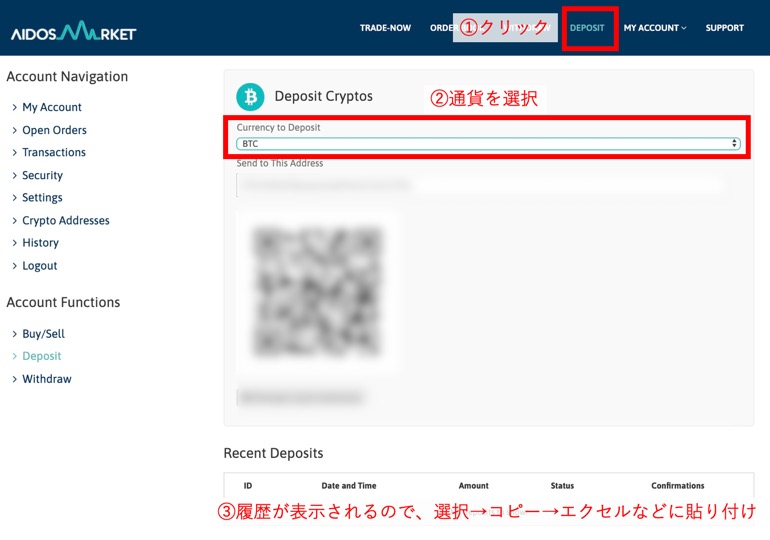This screenshot has height=540, width=770.
Task: Open Transactions in Account Navigation
Action: pyautogui.click(x=54, y=152)
